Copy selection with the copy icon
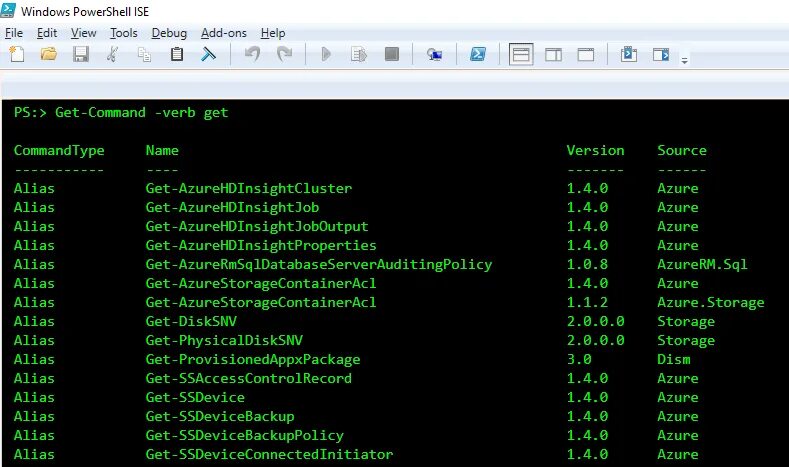Screen dimensions: 789x467 pos(144,54)
